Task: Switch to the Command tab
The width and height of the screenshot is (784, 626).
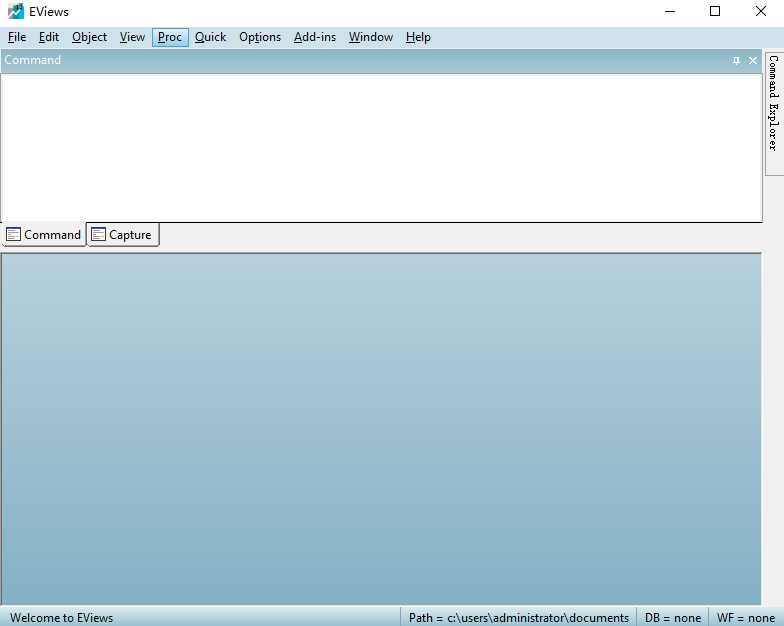Action: pyautogui.click(x=44, y=234)
